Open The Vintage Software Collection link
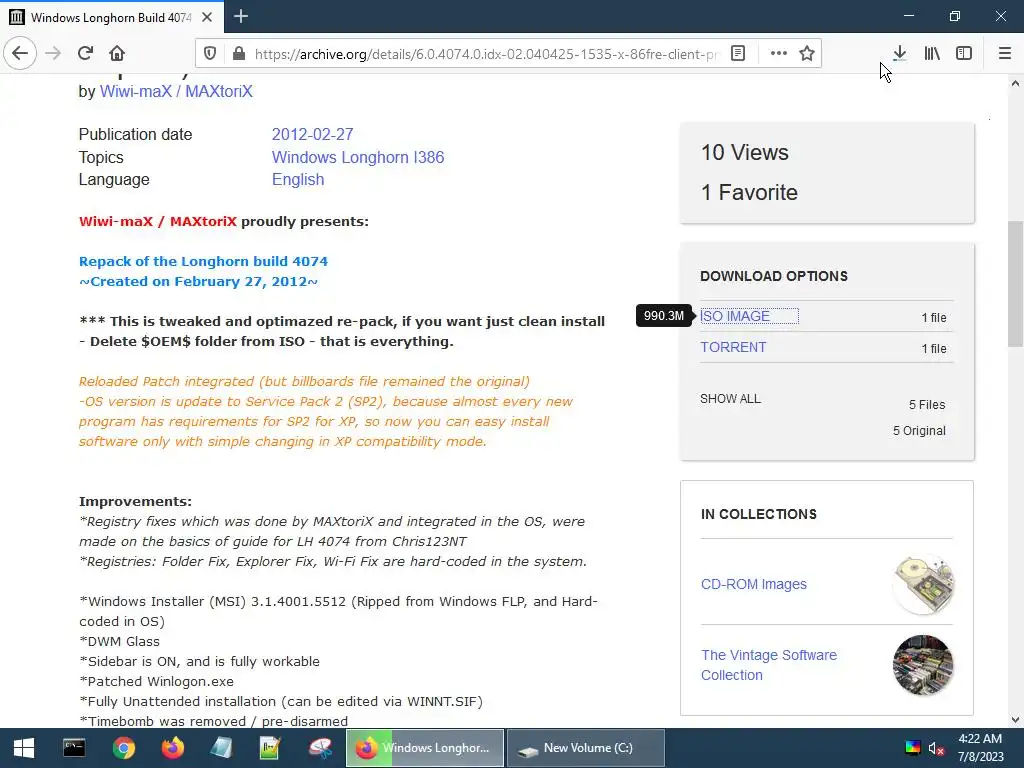Screen dimensions: 1024x768 769,665
